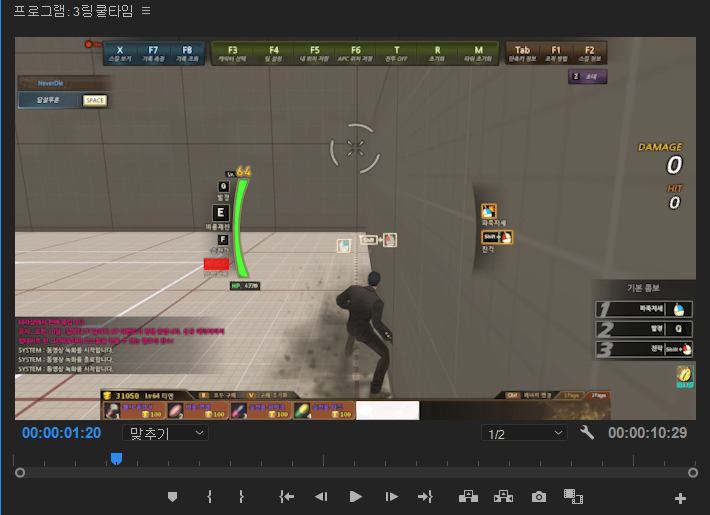The width and height of the screenshot is (710, 515).
Task: Click the F2 button in game HUD
Action: 589,53
